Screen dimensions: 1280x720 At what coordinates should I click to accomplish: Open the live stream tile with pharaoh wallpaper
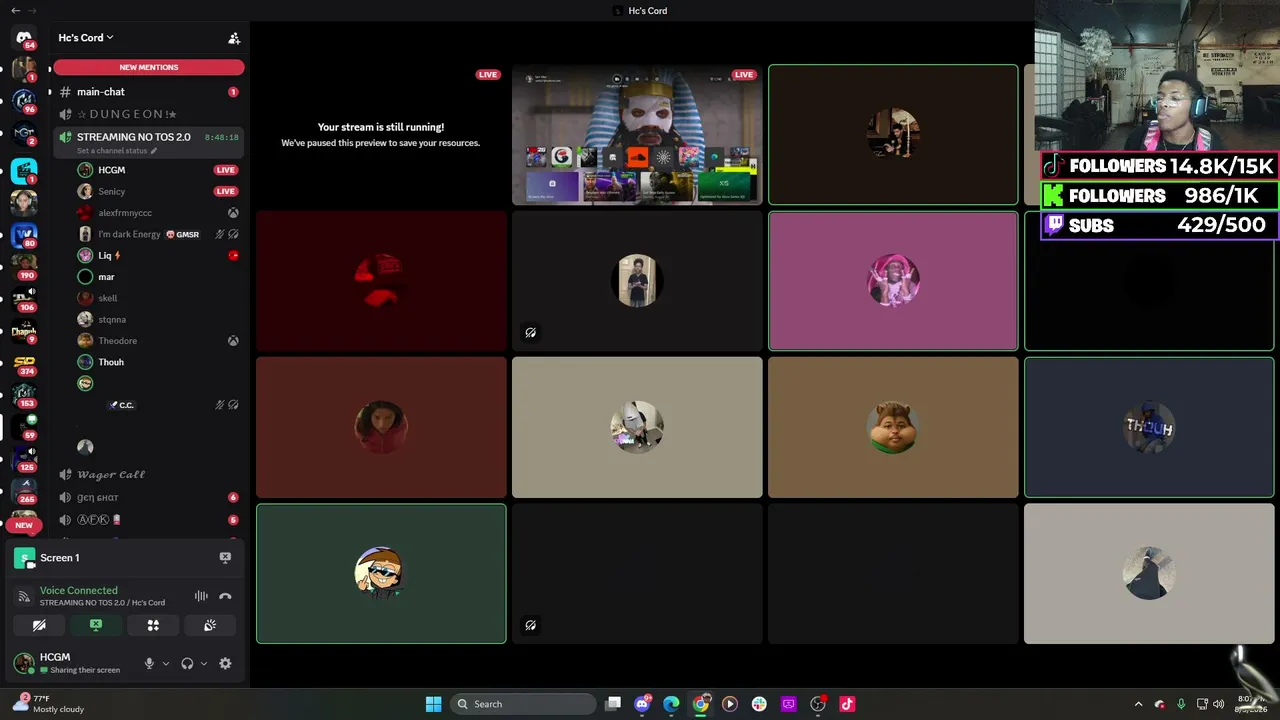pos(637,135)
